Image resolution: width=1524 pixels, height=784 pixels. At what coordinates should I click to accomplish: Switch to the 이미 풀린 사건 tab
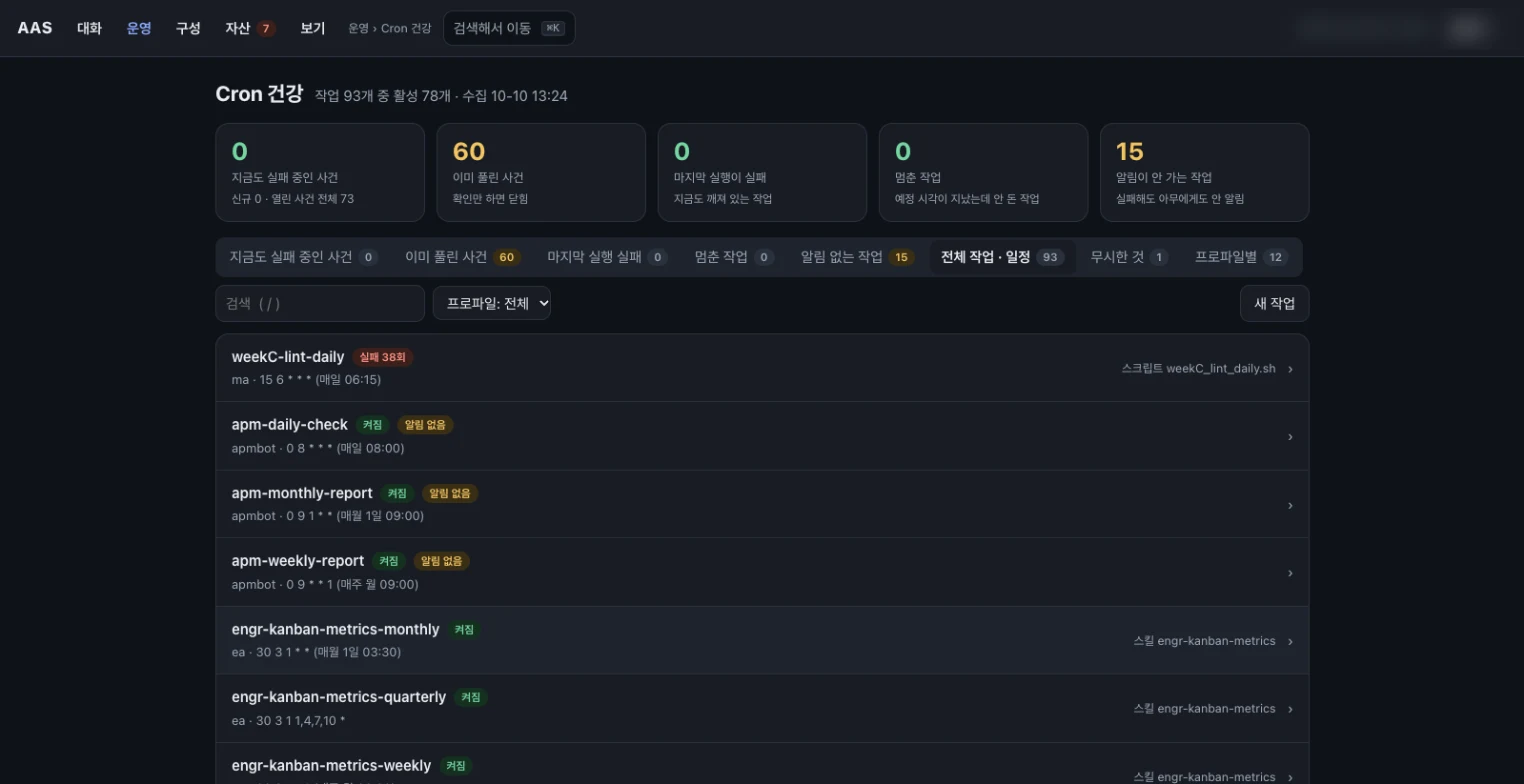pyautogui.click(x=463, y=257)
